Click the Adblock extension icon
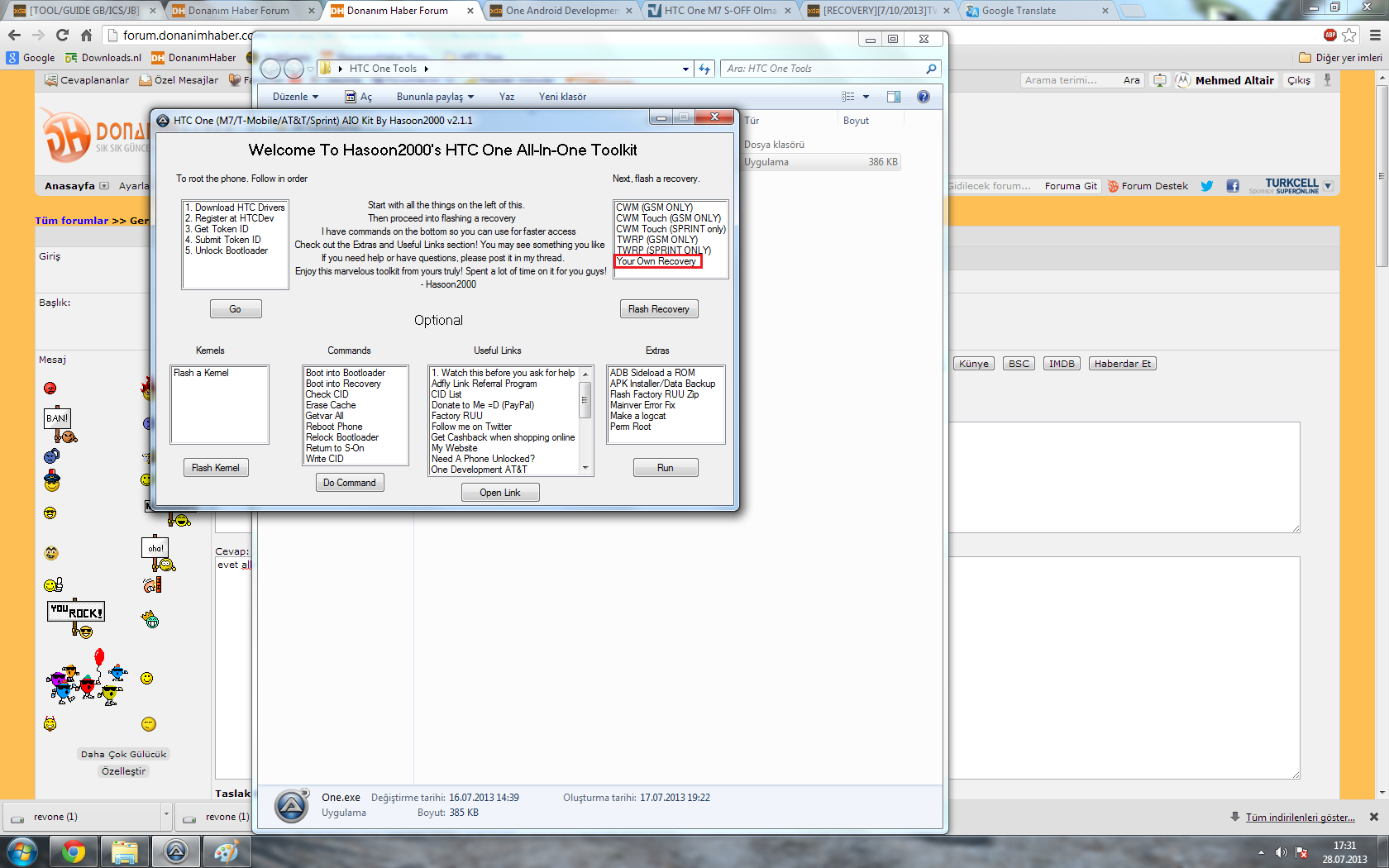Viewport: 1389px width, 868px height. 1329,35
